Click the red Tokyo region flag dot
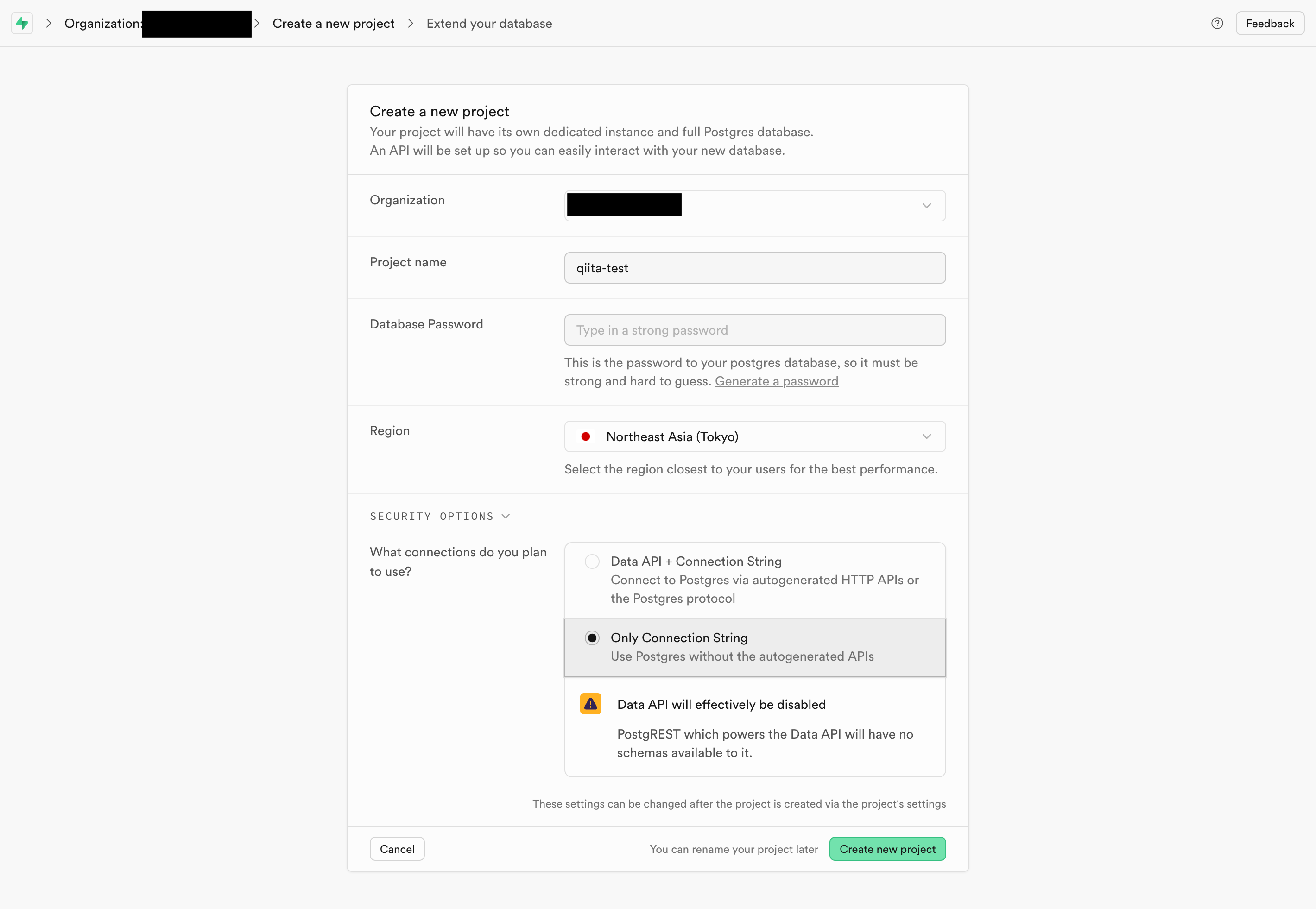 click(585, 436)
